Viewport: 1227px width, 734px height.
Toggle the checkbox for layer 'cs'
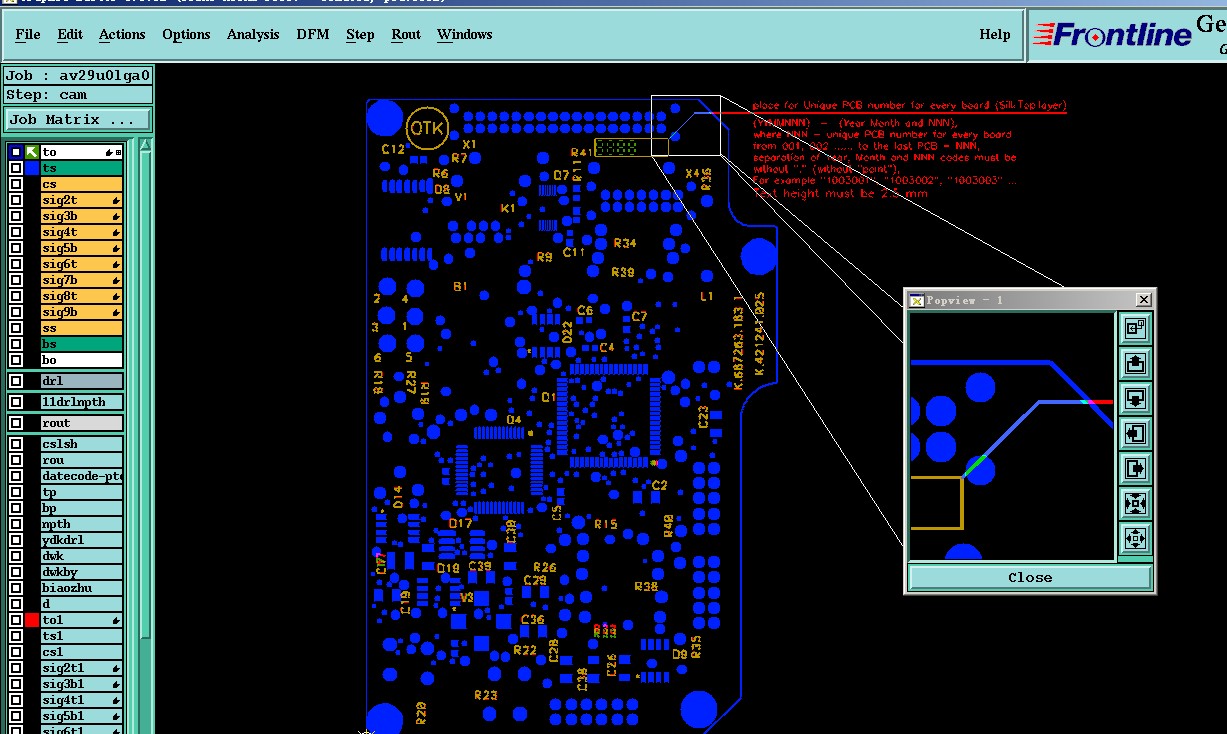(x=16, y=184)
